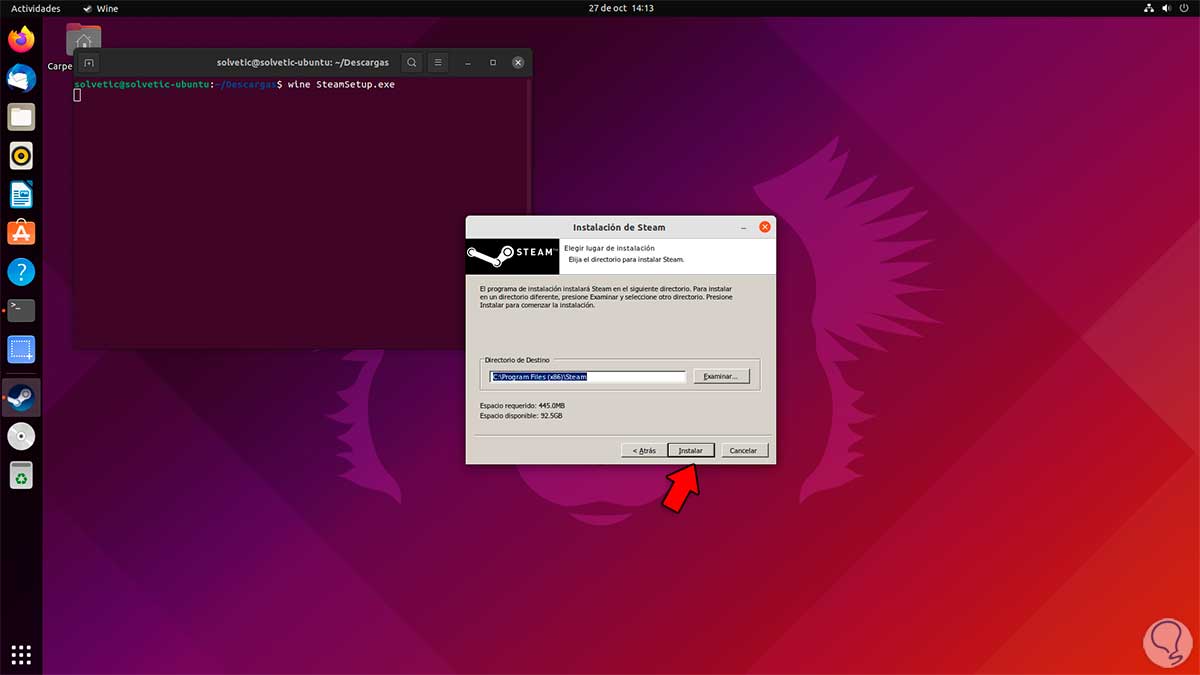Screen dimensions: 1200x675
Task: Select the Terminal icon in dock
Action: pos(21,310)
